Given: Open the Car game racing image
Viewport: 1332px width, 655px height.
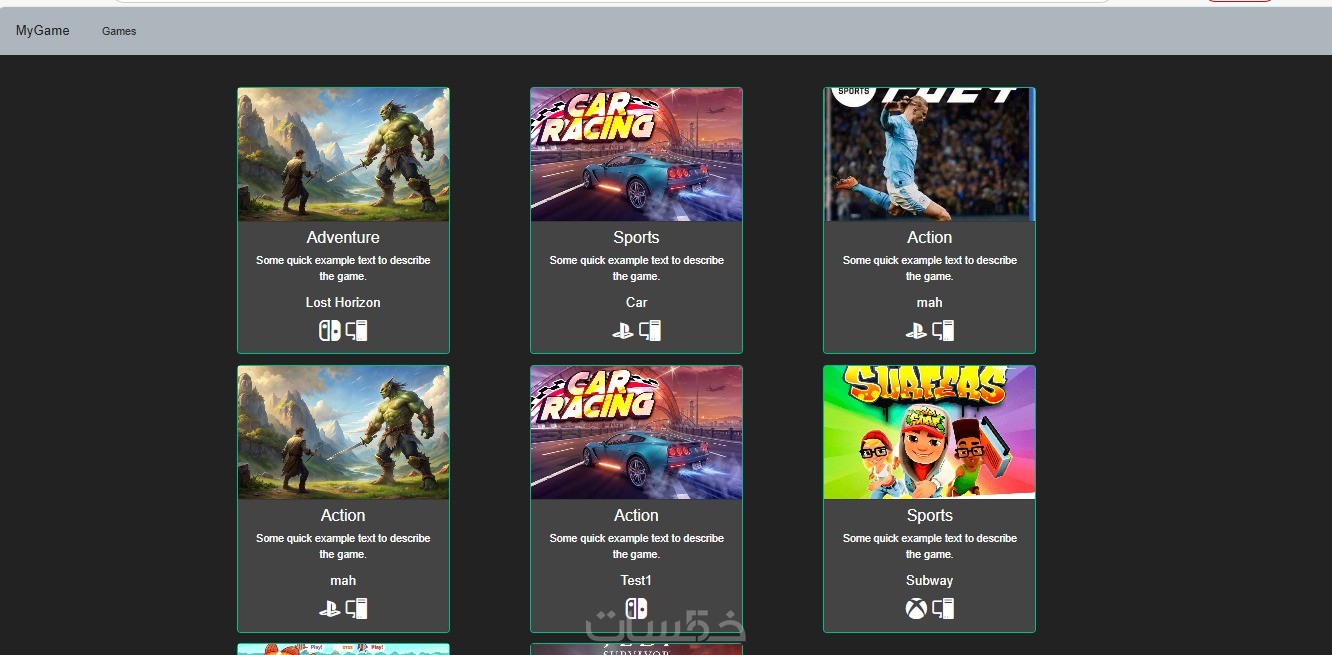Looking at the screenshot, I should tap(636, 154).
